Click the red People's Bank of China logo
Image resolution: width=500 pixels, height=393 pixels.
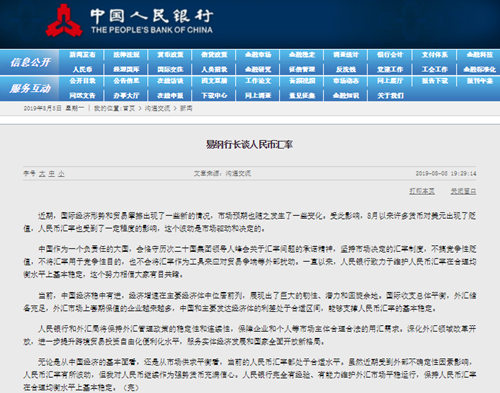click(64, 21)
